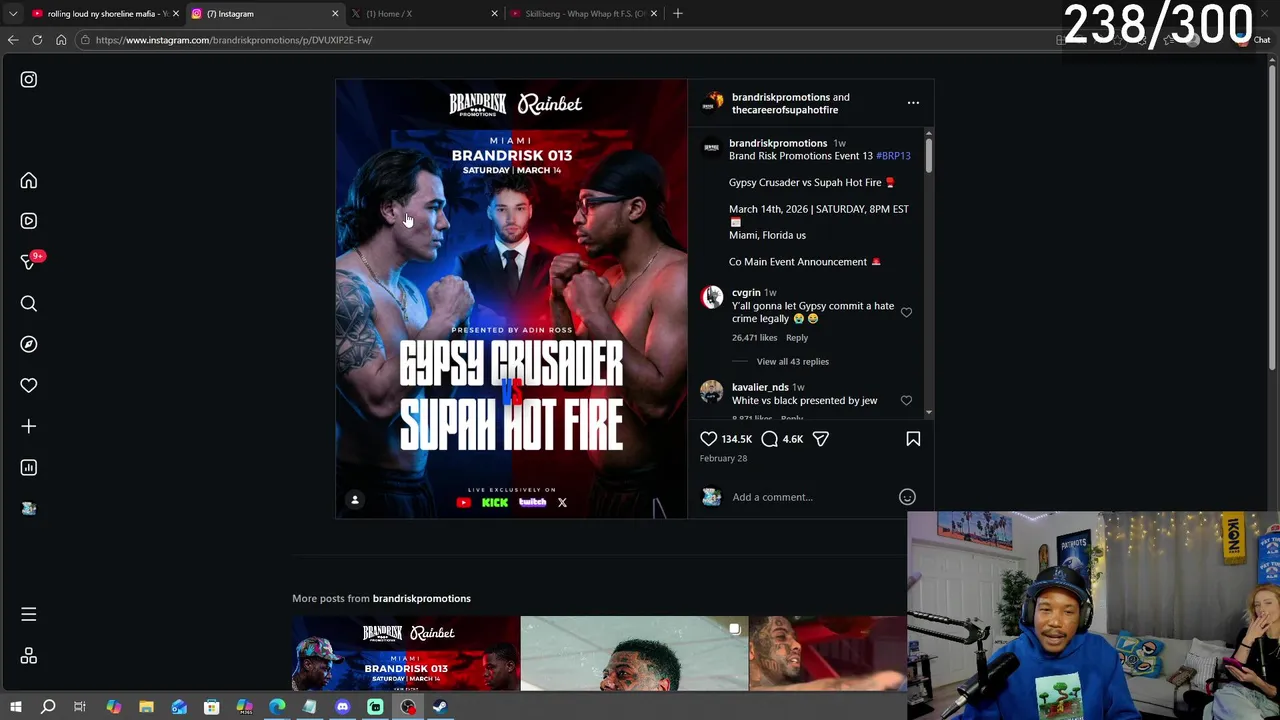Open Task View on taskbar

80,707
